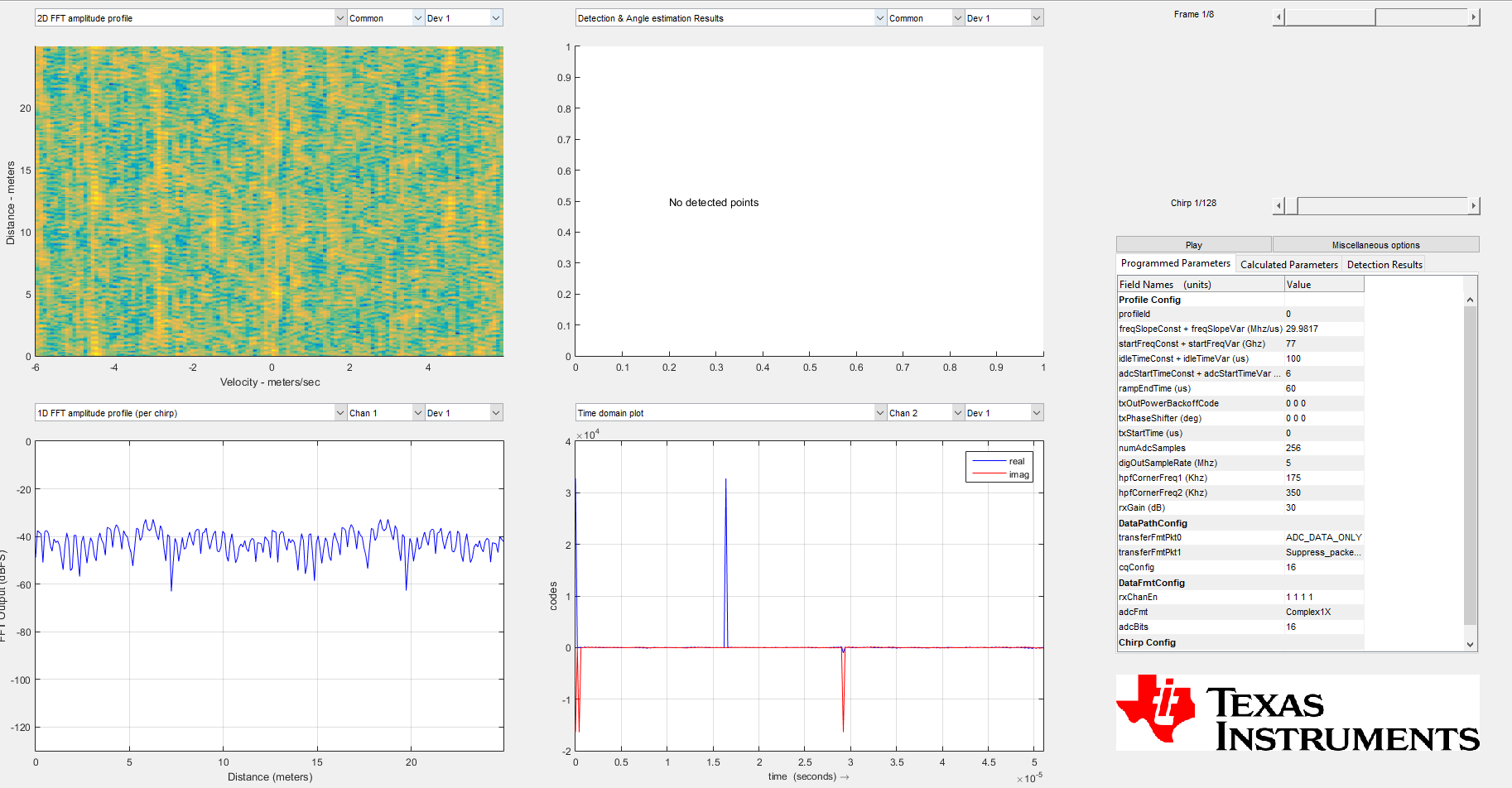Switch to the Programmed Parameters tab
This screenshot has height=788, width=1512.
click(x=1176, y=263)
